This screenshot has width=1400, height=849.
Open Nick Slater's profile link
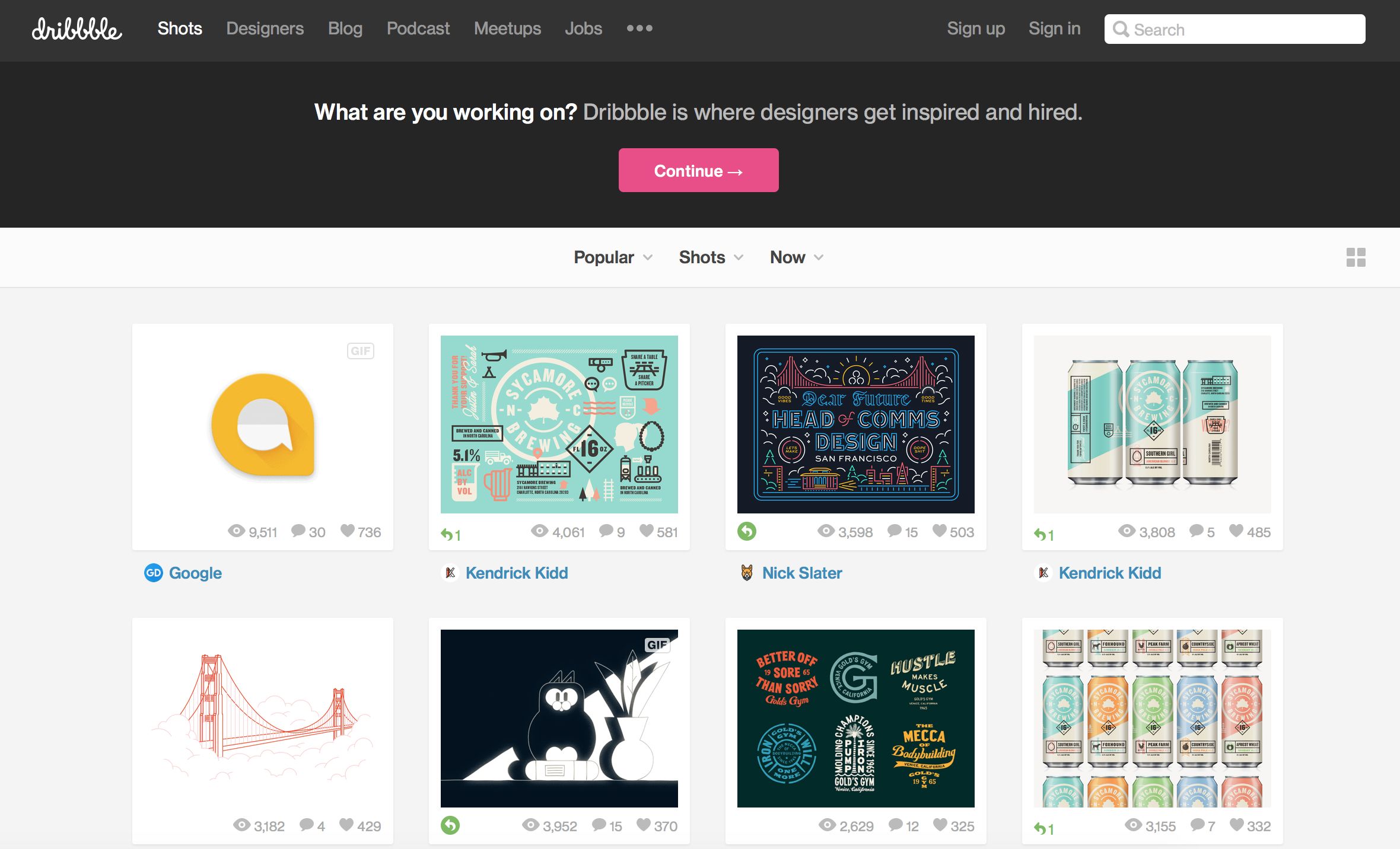[x=802, y=573]
